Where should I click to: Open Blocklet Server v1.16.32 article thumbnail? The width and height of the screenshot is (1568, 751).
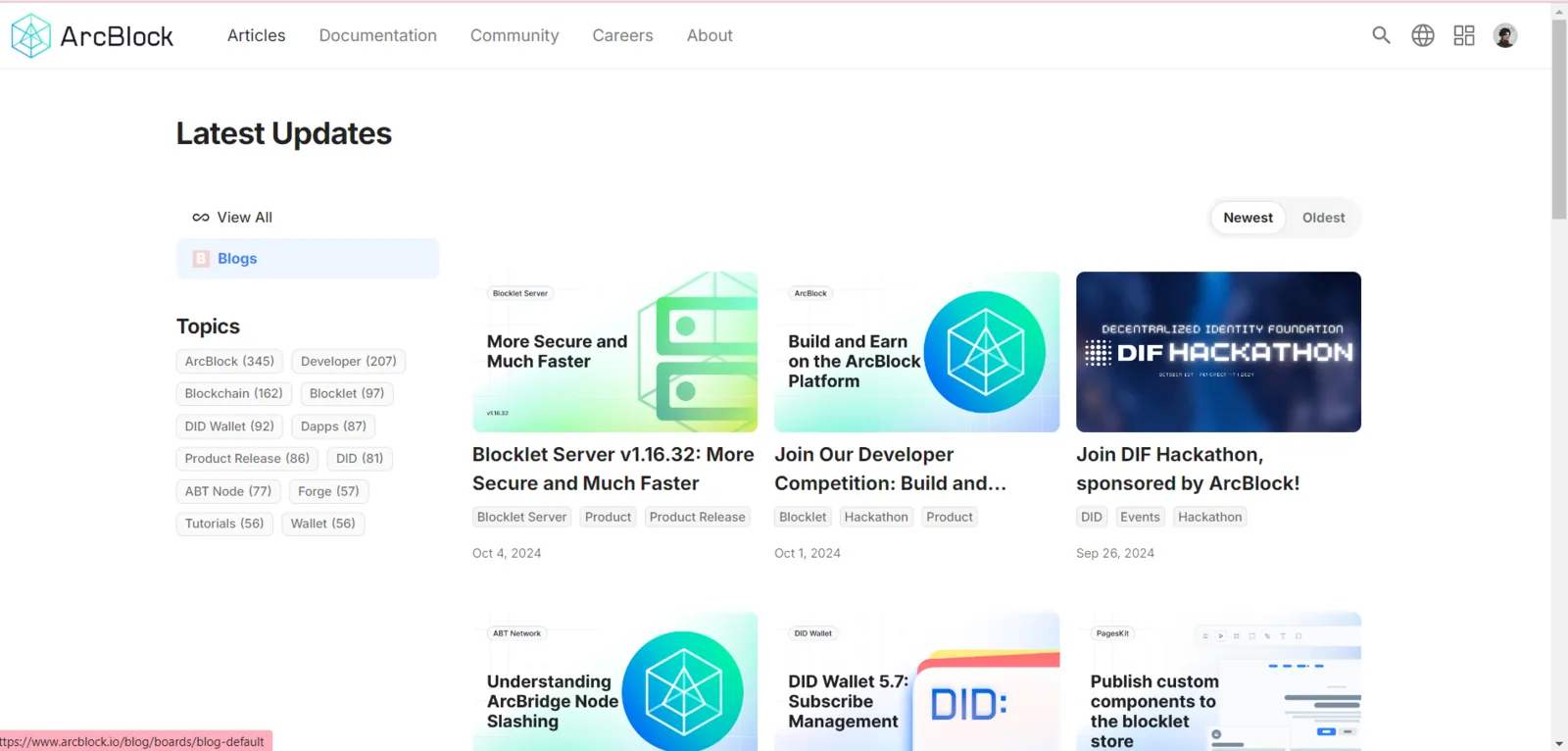point(614,352)
